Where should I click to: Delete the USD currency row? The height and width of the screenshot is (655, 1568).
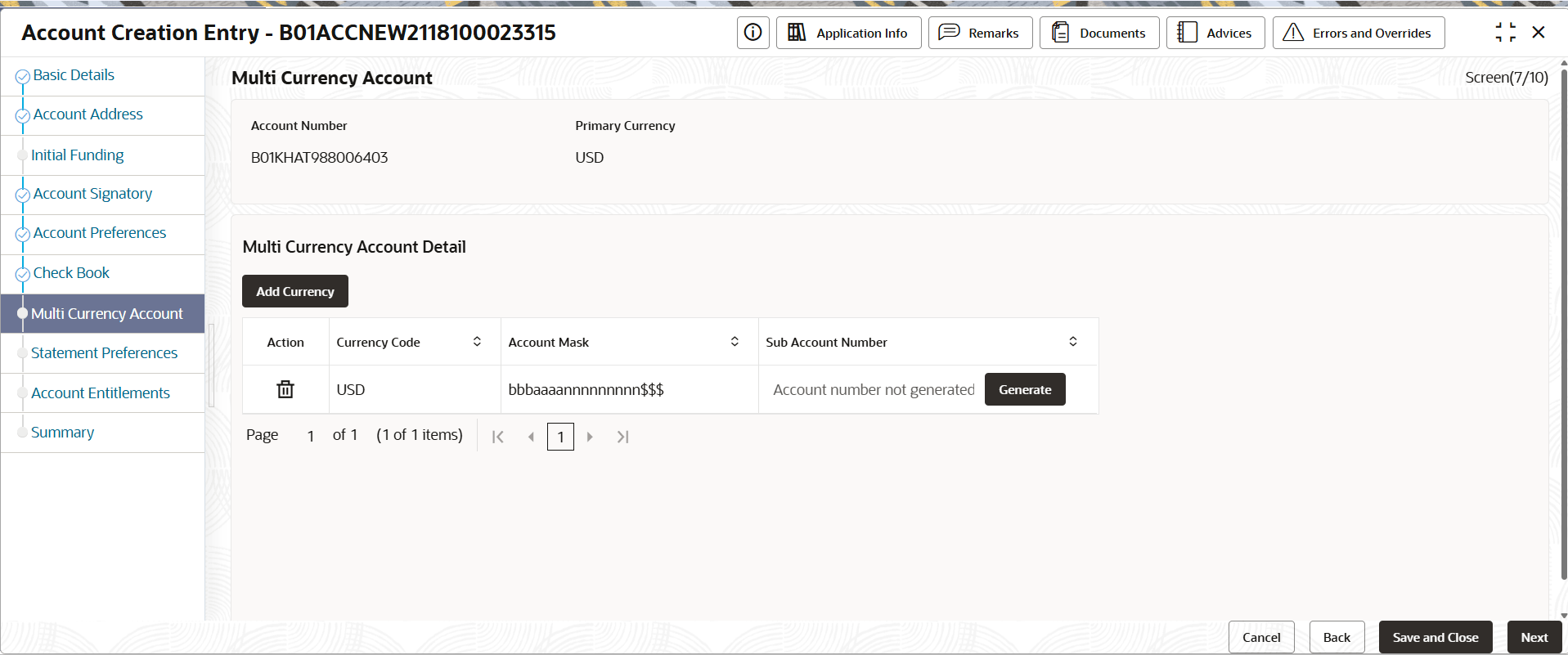point(285,389)
